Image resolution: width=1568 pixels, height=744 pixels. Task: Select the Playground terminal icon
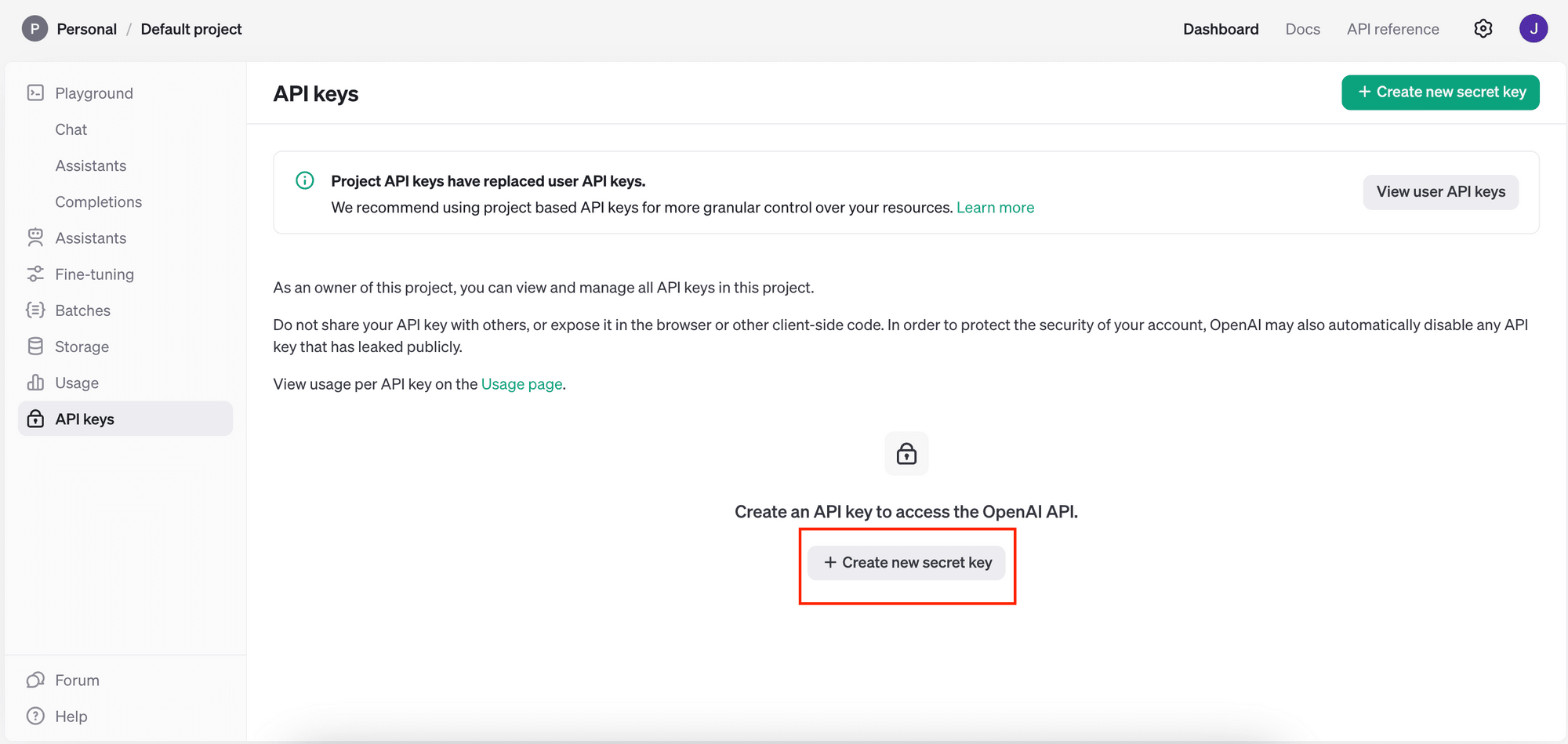(35, 93)
